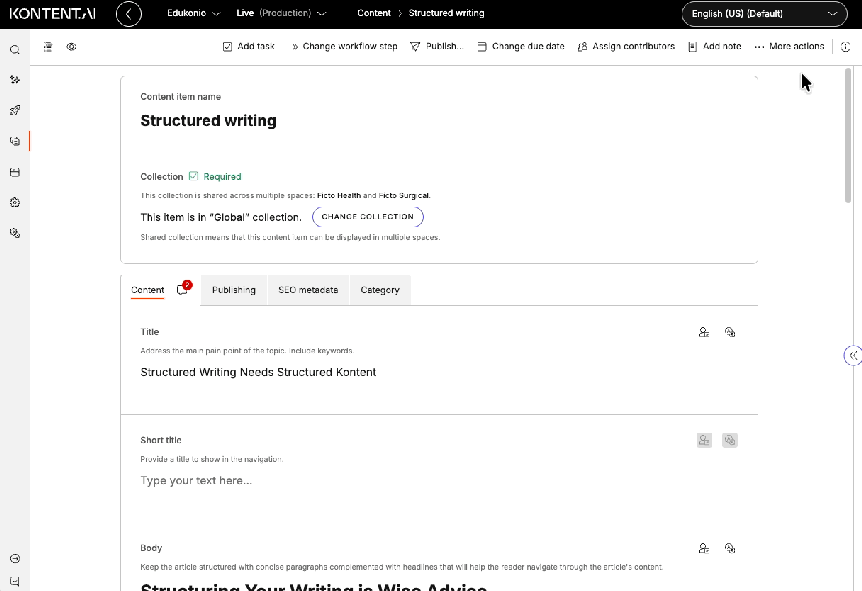Screen dimensions: 862x591
Task: Click the Structured writing breadcrumb
Action: pyautogui.click(x=446, y=13)
